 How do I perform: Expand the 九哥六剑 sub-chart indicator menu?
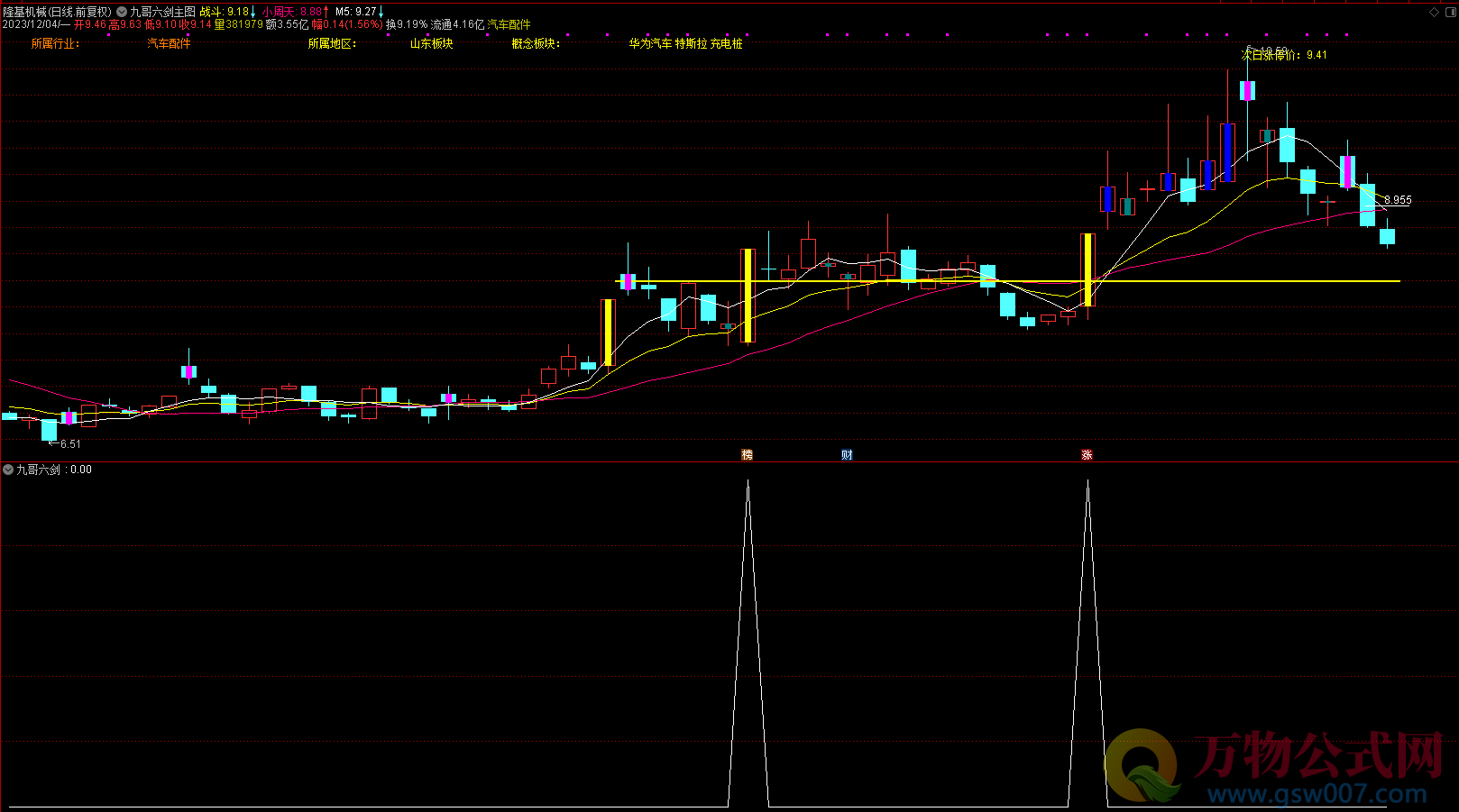click(x=8, y=470)
